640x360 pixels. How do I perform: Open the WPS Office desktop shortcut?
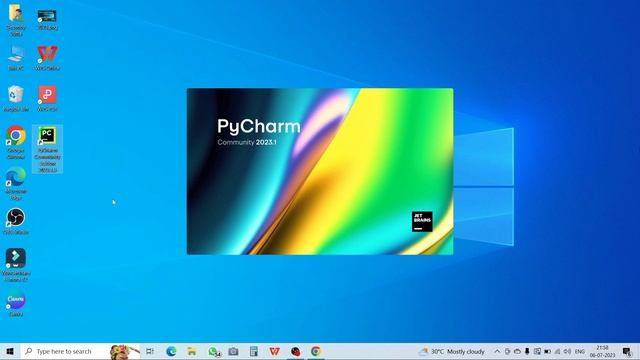coord(47,58)
